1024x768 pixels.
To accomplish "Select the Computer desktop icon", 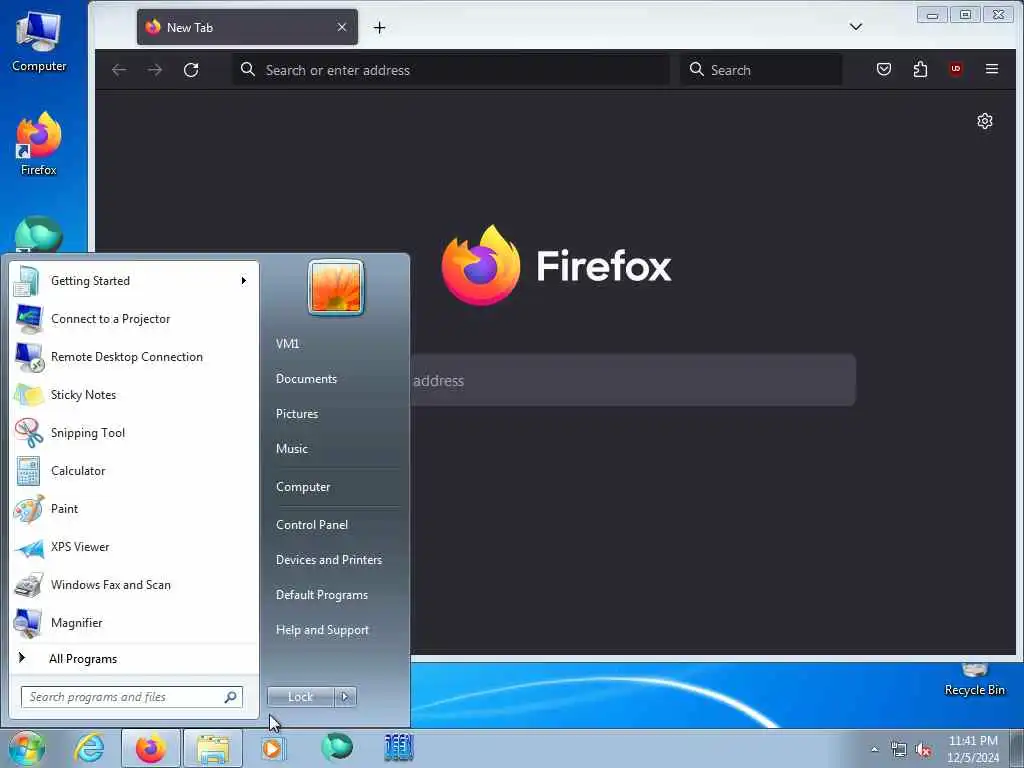I will (x=39, y=40).
